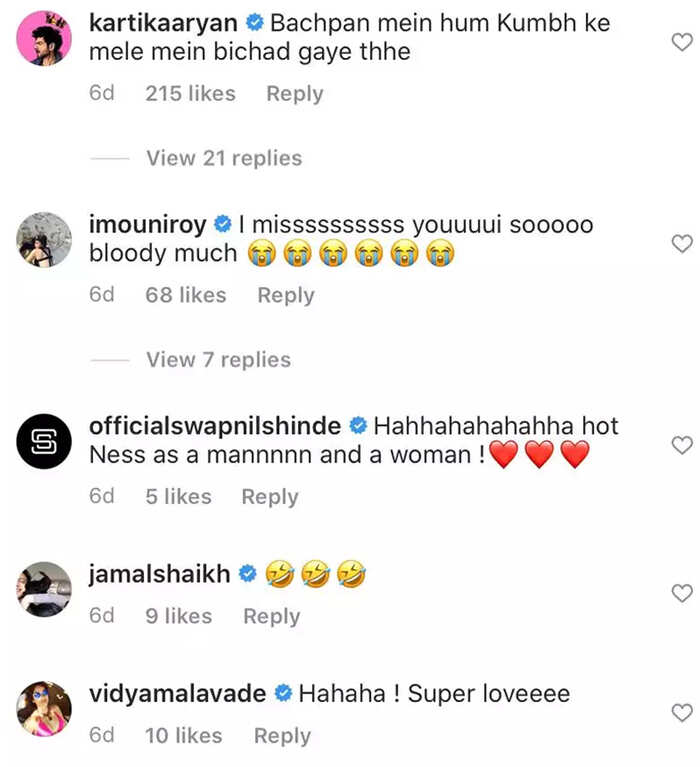
Task: Like kartikaaryan's comment with the heart
Action: (x=682, y=42)
